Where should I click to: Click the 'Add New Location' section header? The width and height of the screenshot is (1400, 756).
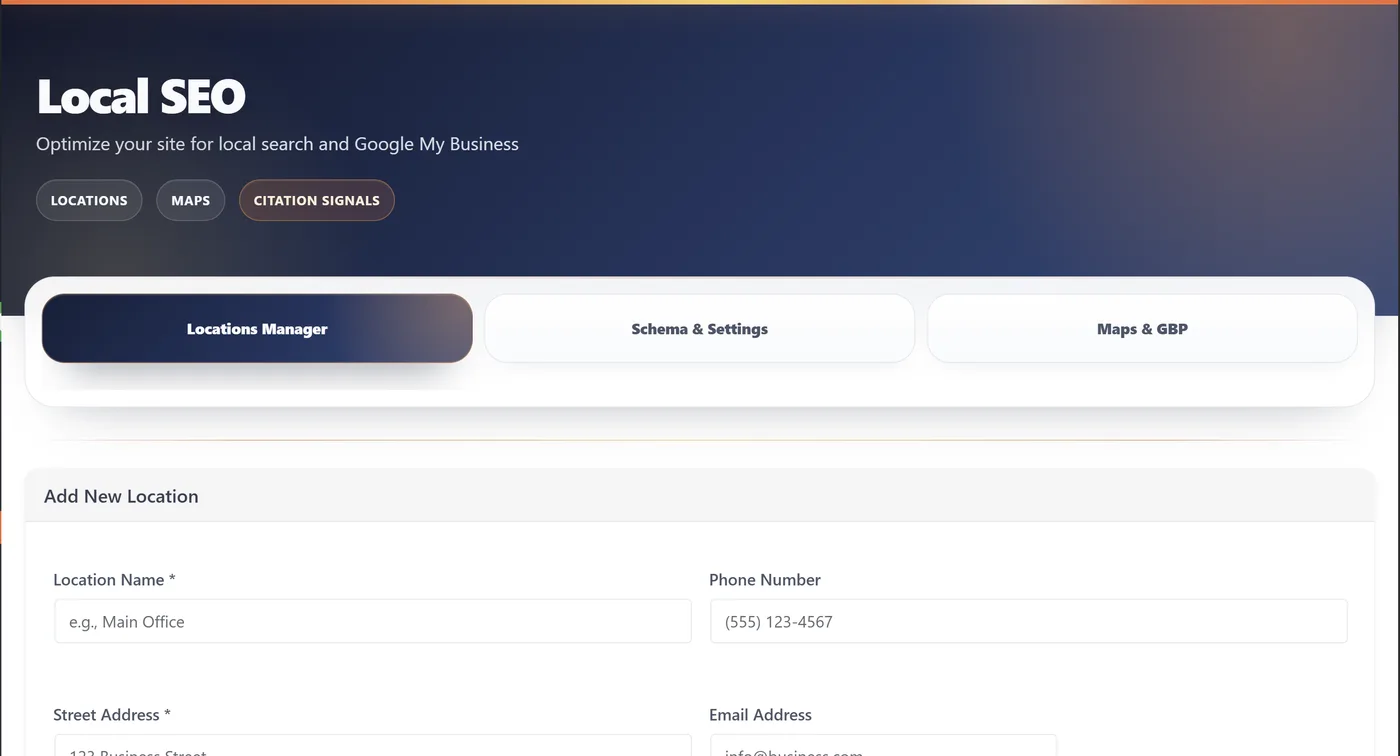(121, 496)
